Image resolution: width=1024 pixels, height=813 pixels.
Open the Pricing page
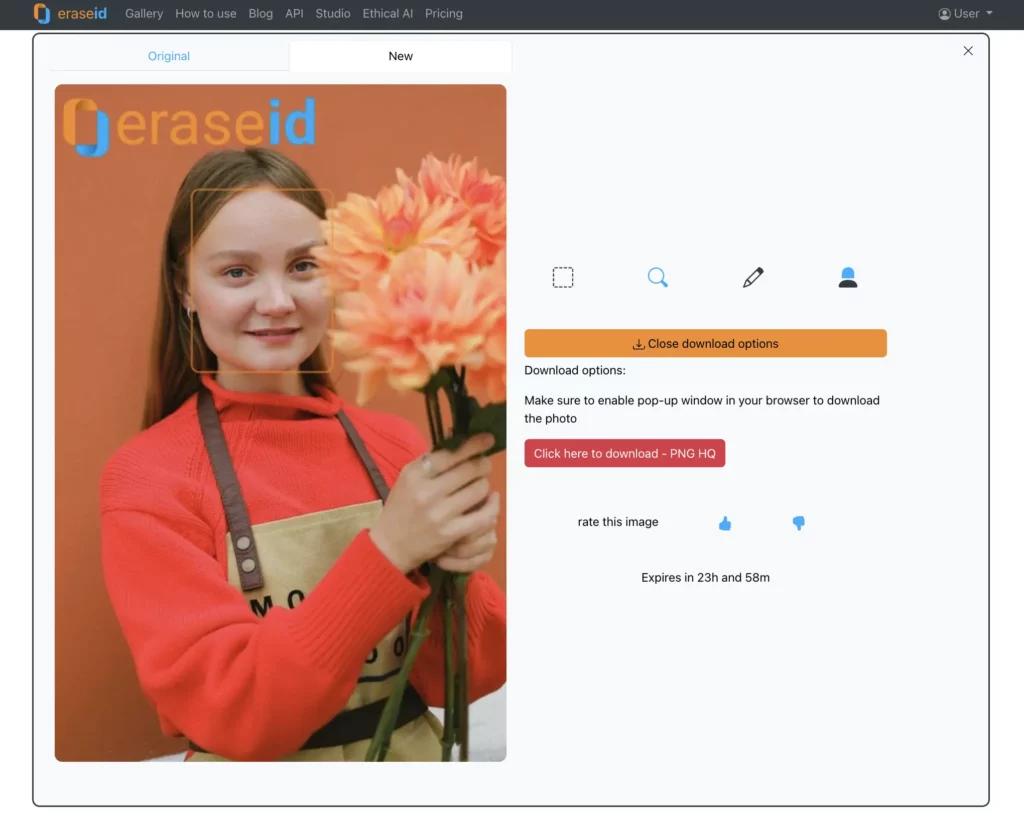pyautogui.click(x=444, y=14)
